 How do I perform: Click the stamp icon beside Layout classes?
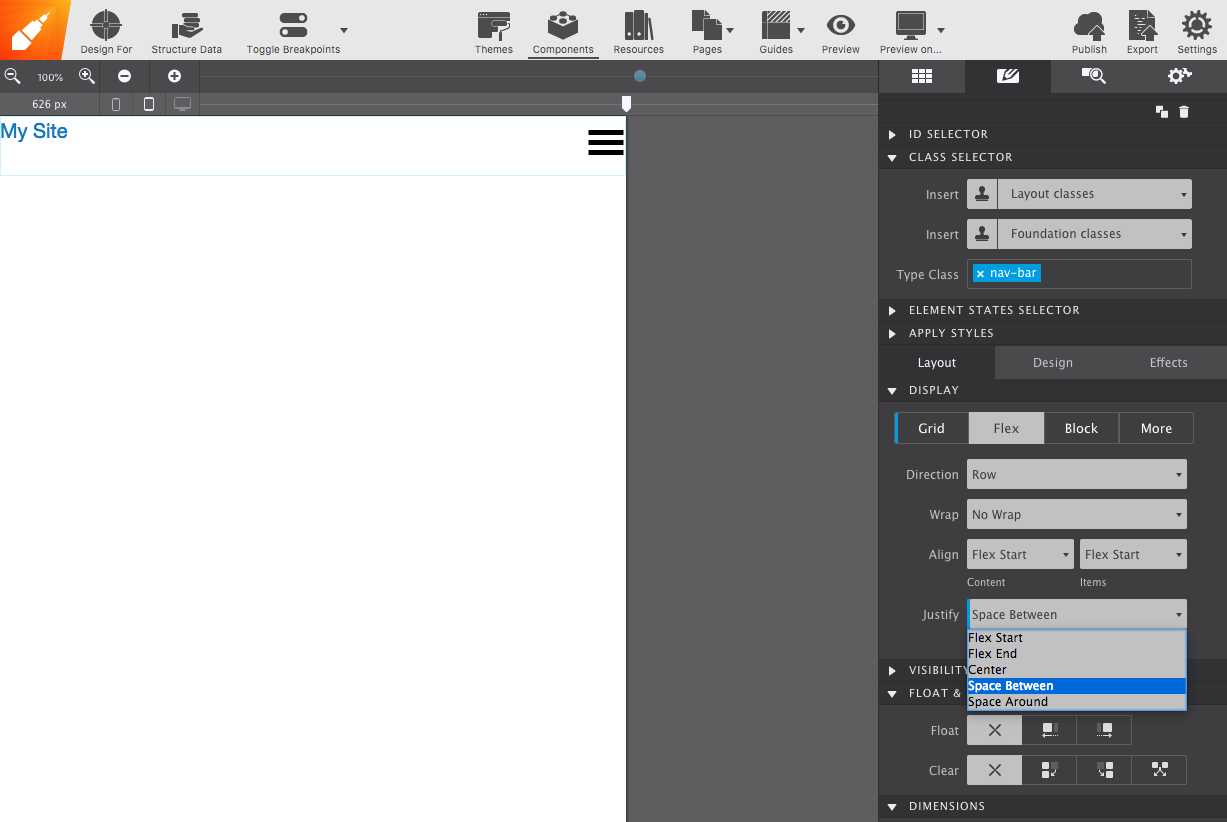coord(982,194)
